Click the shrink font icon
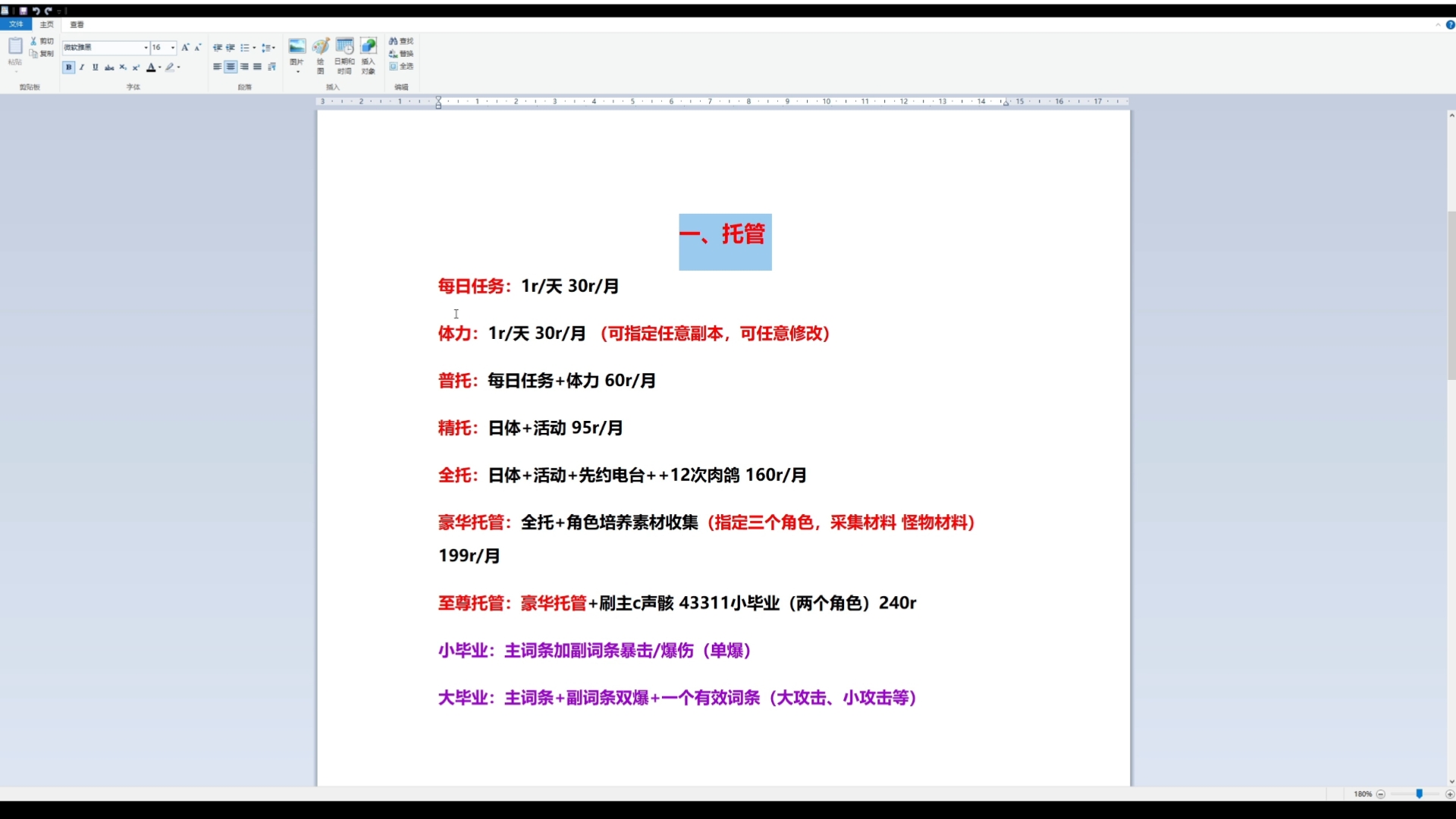The width and height of the screenshot is (1456, 819). (198, 47)
